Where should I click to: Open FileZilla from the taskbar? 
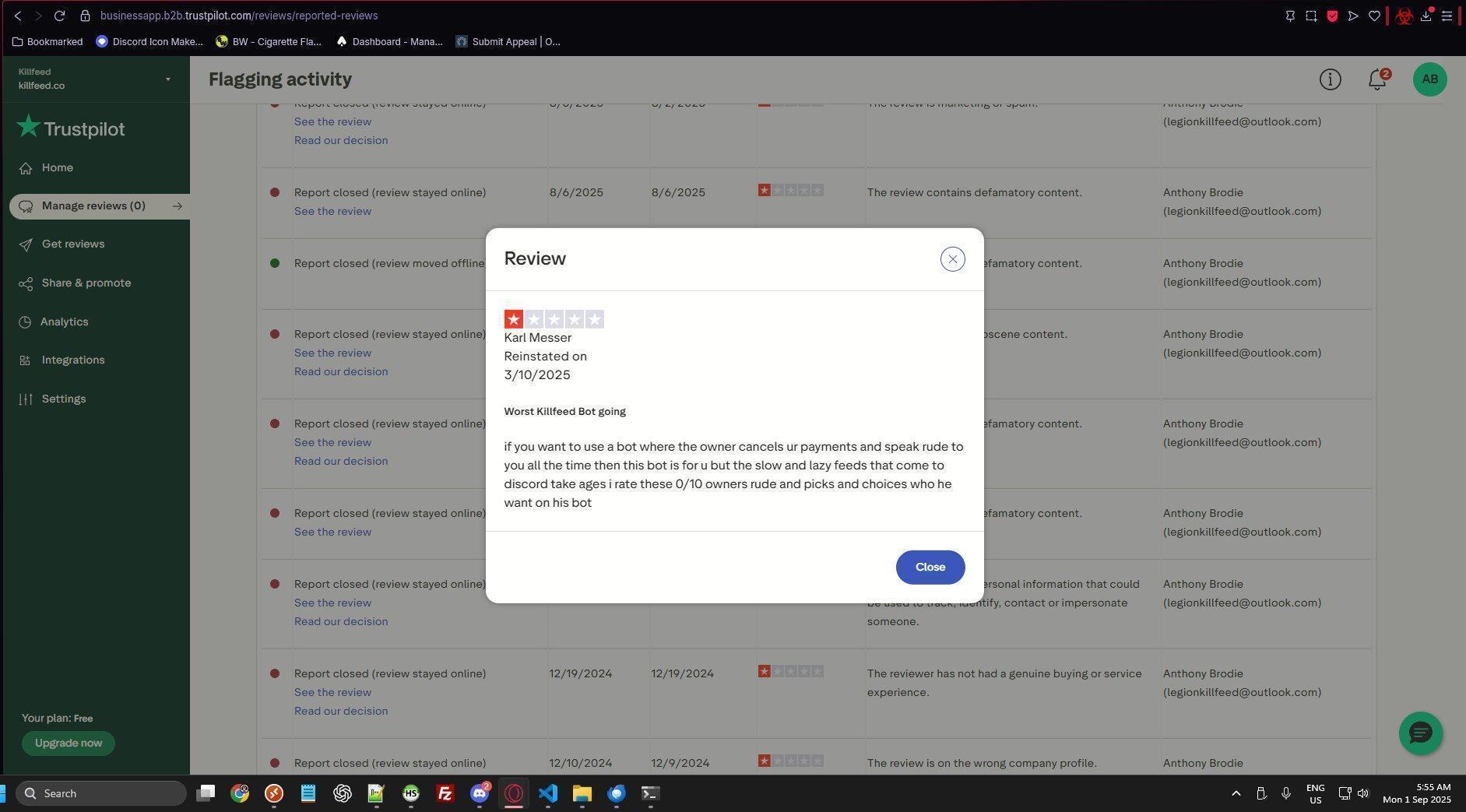pos(445,793)
